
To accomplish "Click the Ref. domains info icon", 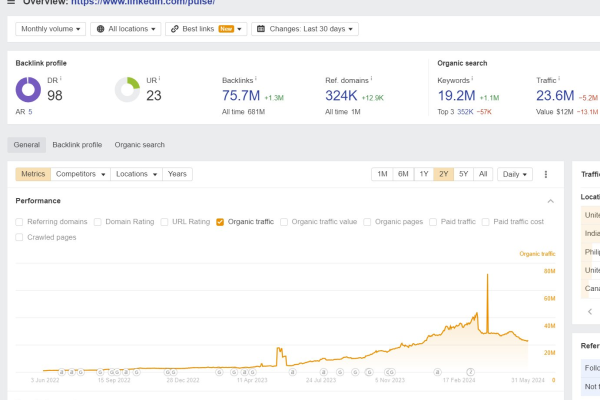I will (x=371, y=78).
